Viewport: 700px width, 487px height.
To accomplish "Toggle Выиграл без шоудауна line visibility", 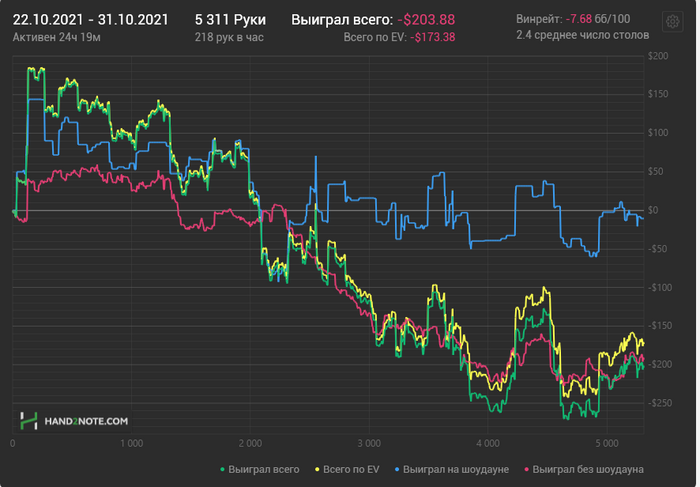I will pyautogui.click(x=587, y=468).
